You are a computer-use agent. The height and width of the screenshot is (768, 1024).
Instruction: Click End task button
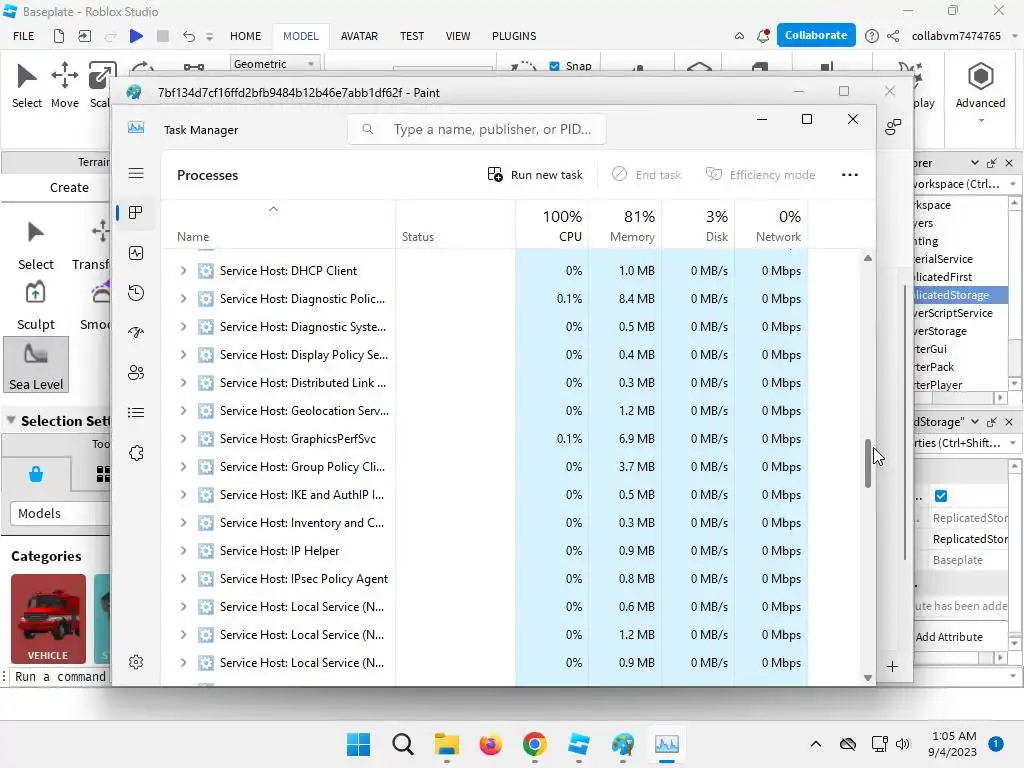(647, 175)
